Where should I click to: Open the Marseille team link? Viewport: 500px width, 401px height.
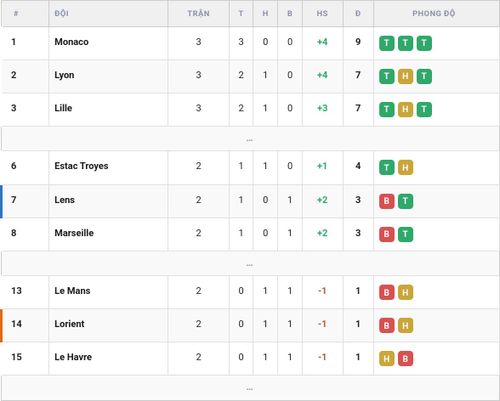74,233
